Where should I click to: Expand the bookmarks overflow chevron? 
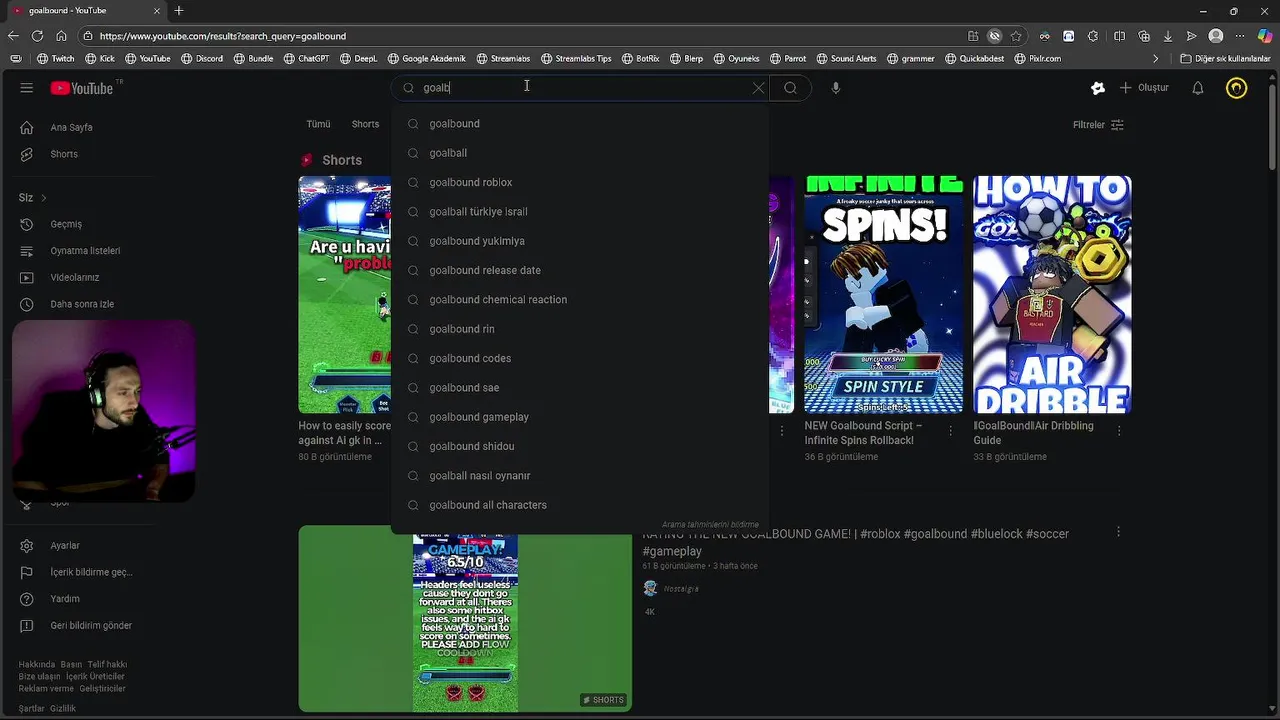pyautogui.click(x=1156, y=59)
